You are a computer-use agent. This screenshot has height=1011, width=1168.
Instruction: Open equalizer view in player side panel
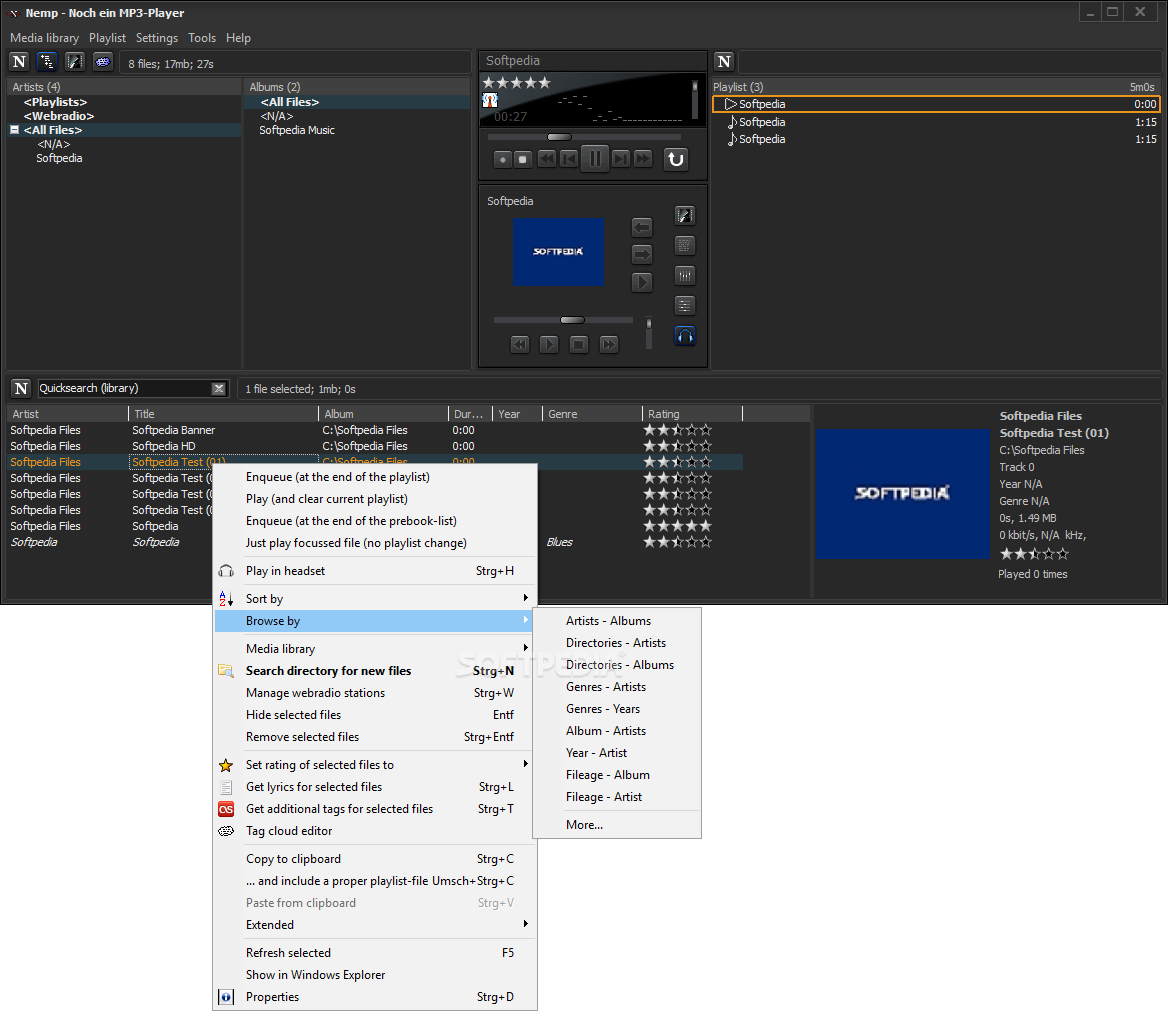[x=685, y=276]
